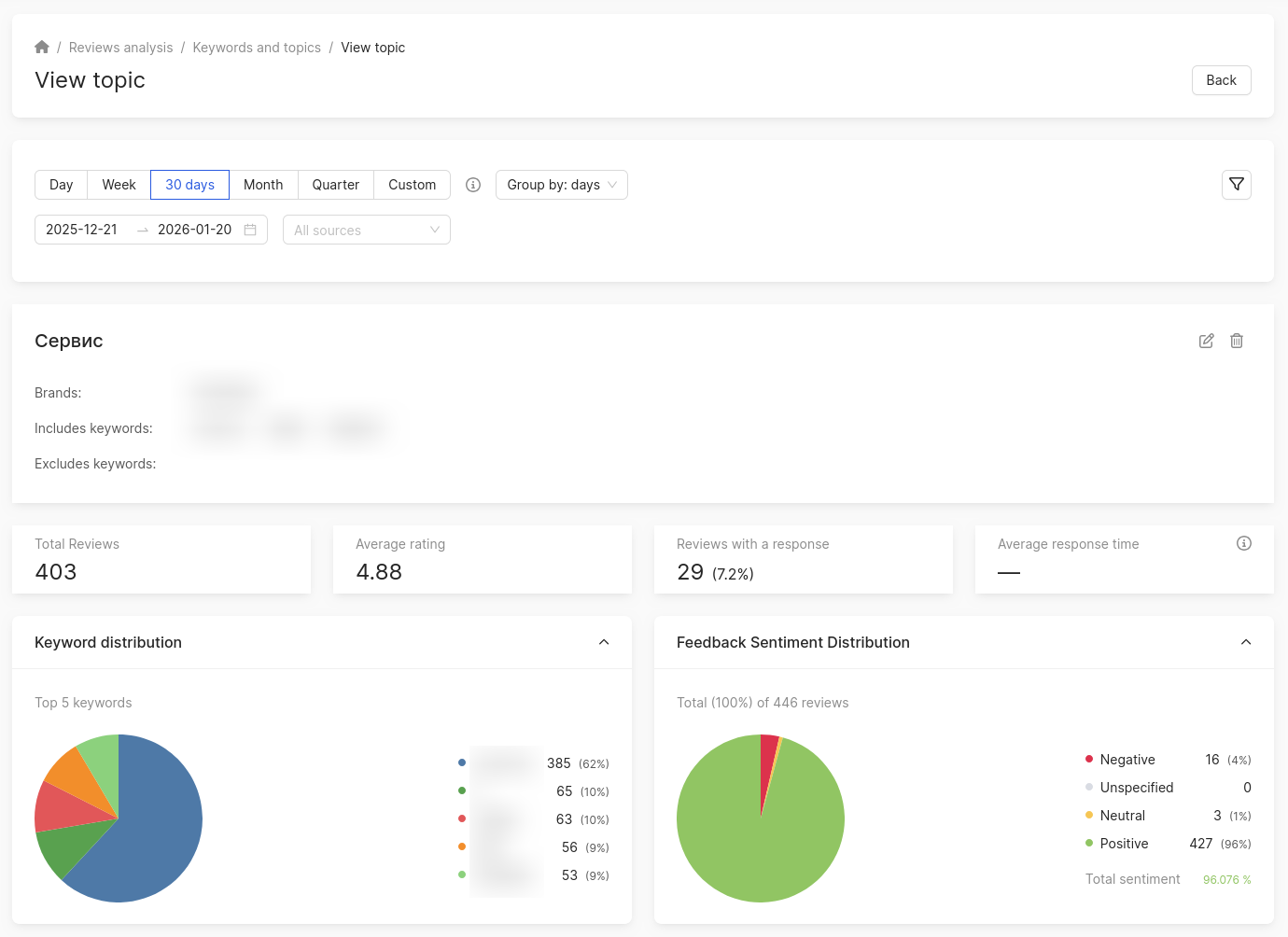The height and width of the screenshot is (937, 1288).
Task: Click the start date 2025-12-21 field
Action: coord(82,230)
